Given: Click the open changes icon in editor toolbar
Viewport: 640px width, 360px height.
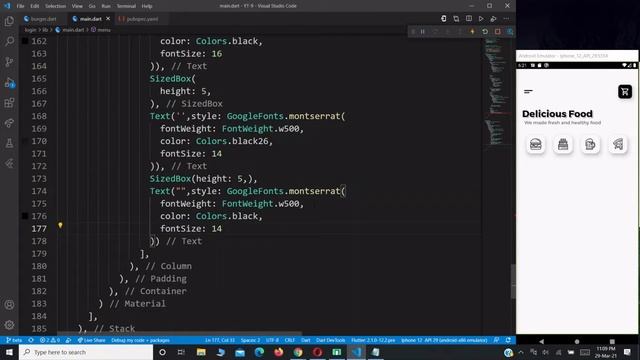Looking at the screenshot, I should [x=456, y=19].
